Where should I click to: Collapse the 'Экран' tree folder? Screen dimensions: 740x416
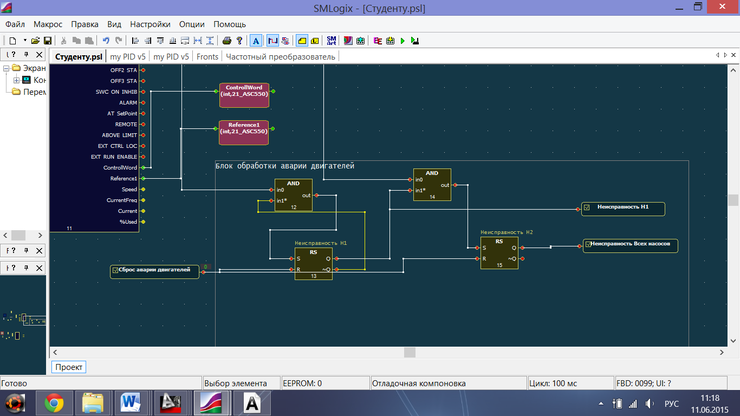[6, 69]
